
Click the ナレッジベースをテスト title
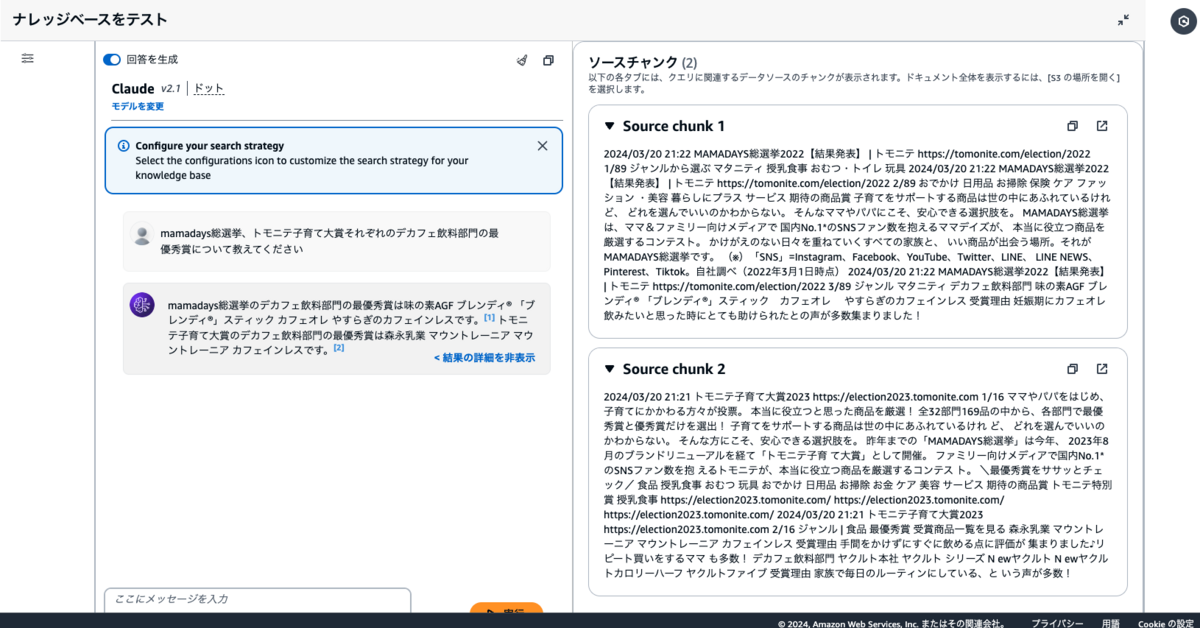[91, 20]
